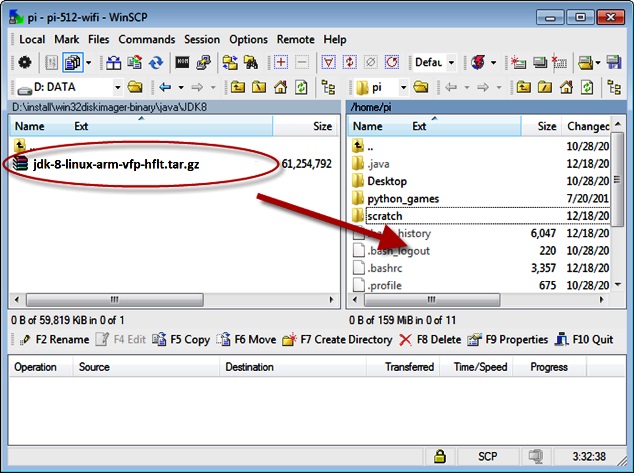This screenshot has height=473, width=634.
Task: Go to local home directory icon
Action: pyautogui.click(x=280, y=87)
